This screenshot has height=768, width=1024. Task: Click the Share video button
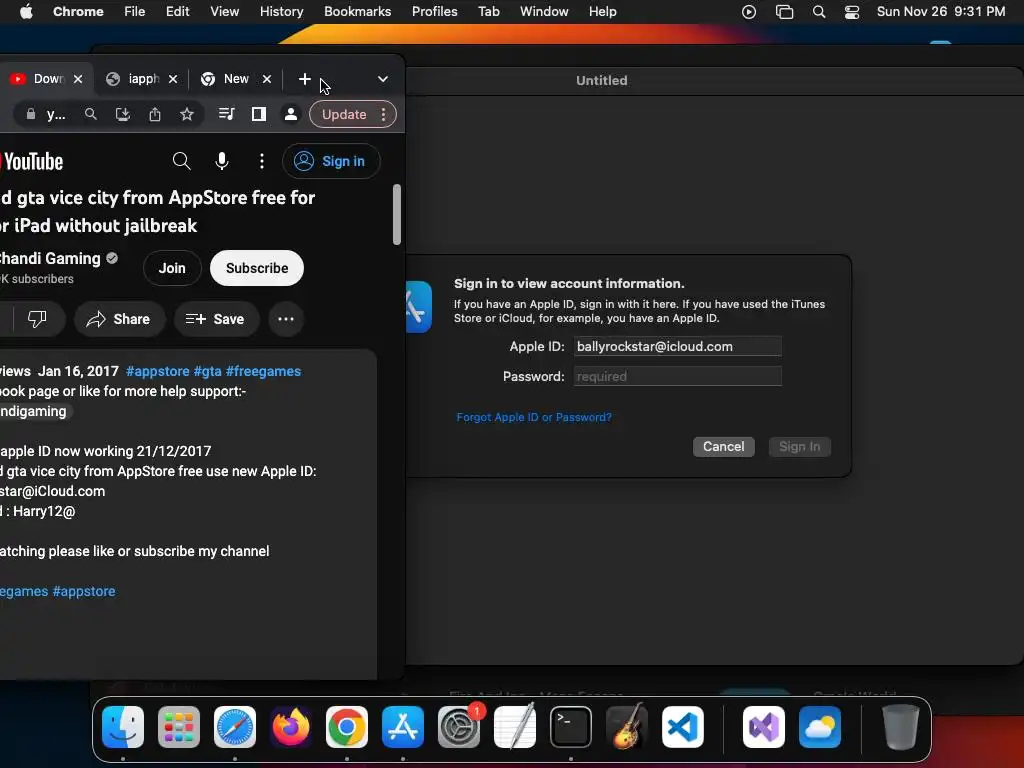120,319
